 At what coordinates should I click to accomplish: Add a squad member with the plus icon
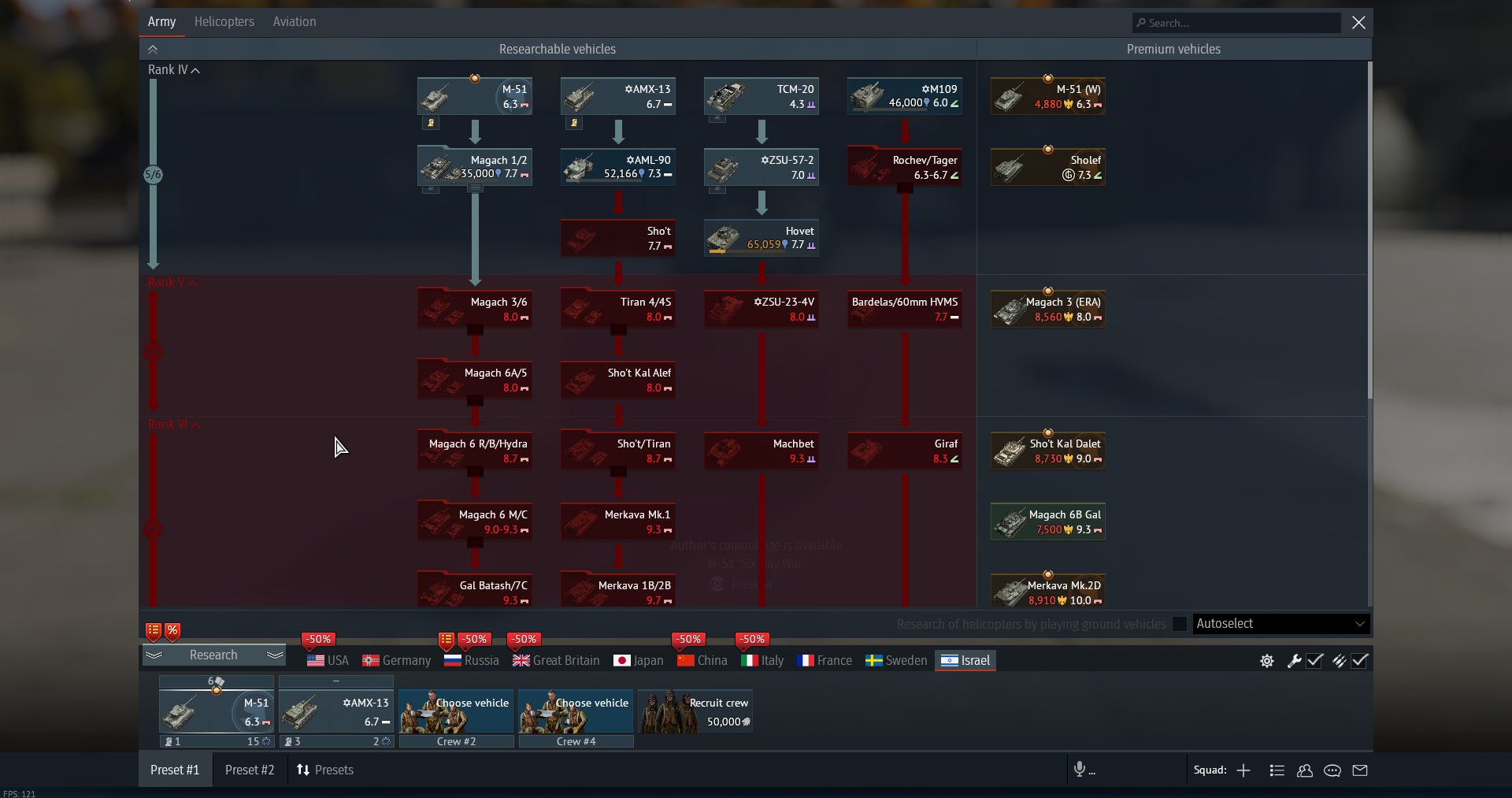1243,770
